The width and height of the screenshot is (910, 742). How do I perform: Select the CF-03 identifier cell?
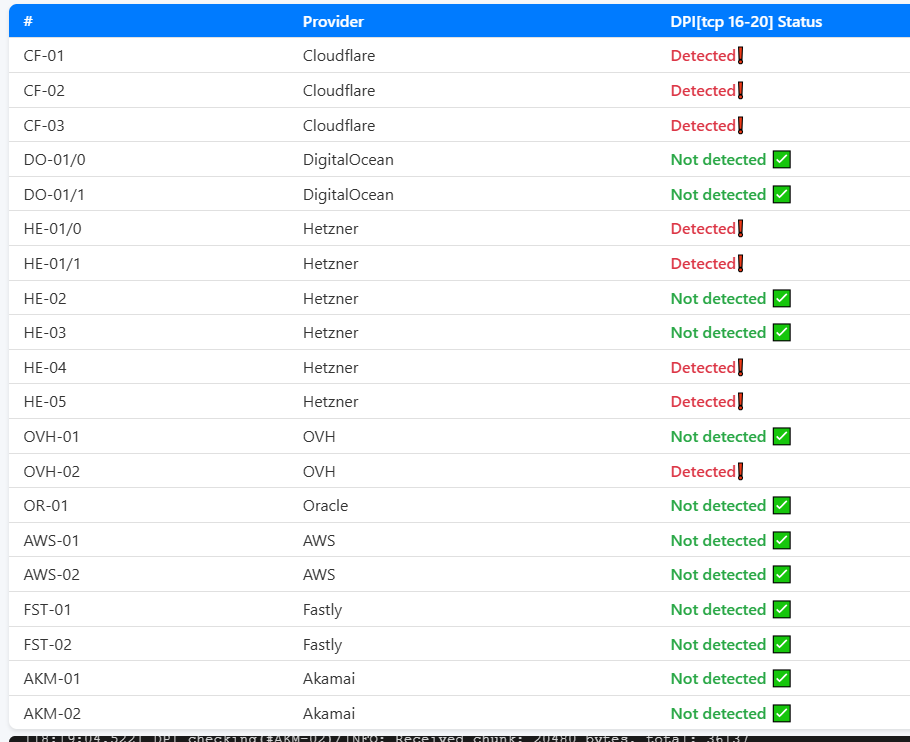coord(44,125)
